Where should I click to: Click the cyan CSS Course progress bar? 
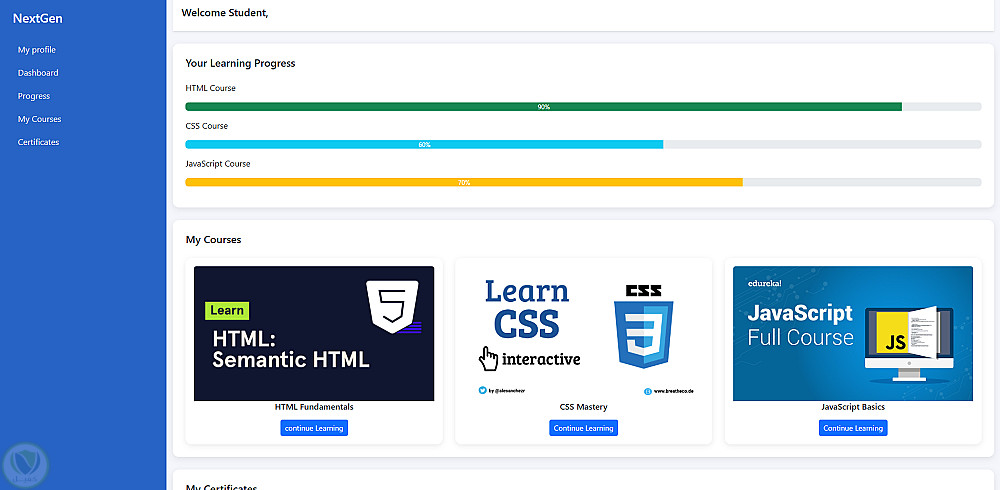424,145
